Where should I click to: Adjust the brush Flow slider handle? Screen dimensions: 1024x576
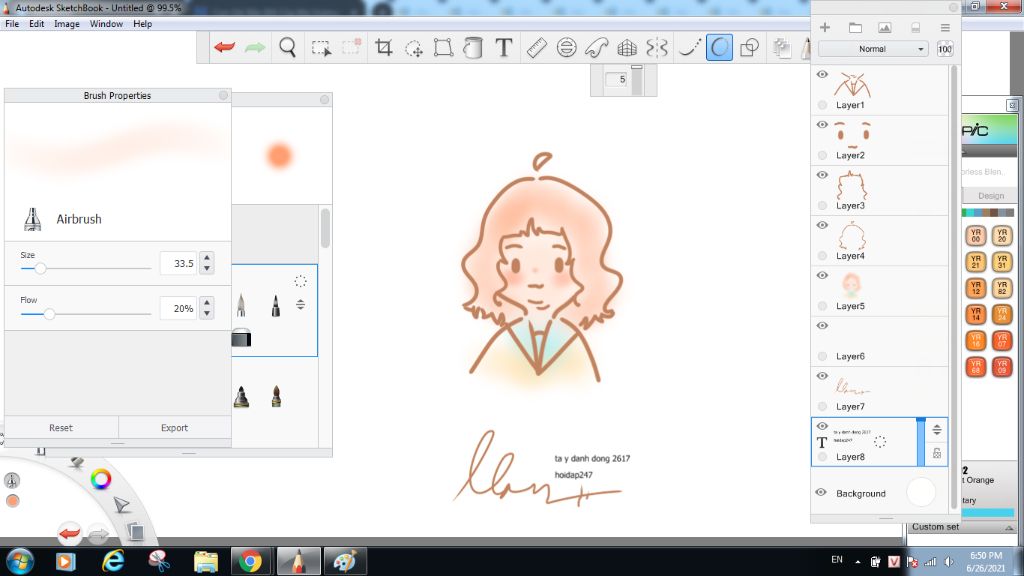pyautogui.click(x=49, y=314)
